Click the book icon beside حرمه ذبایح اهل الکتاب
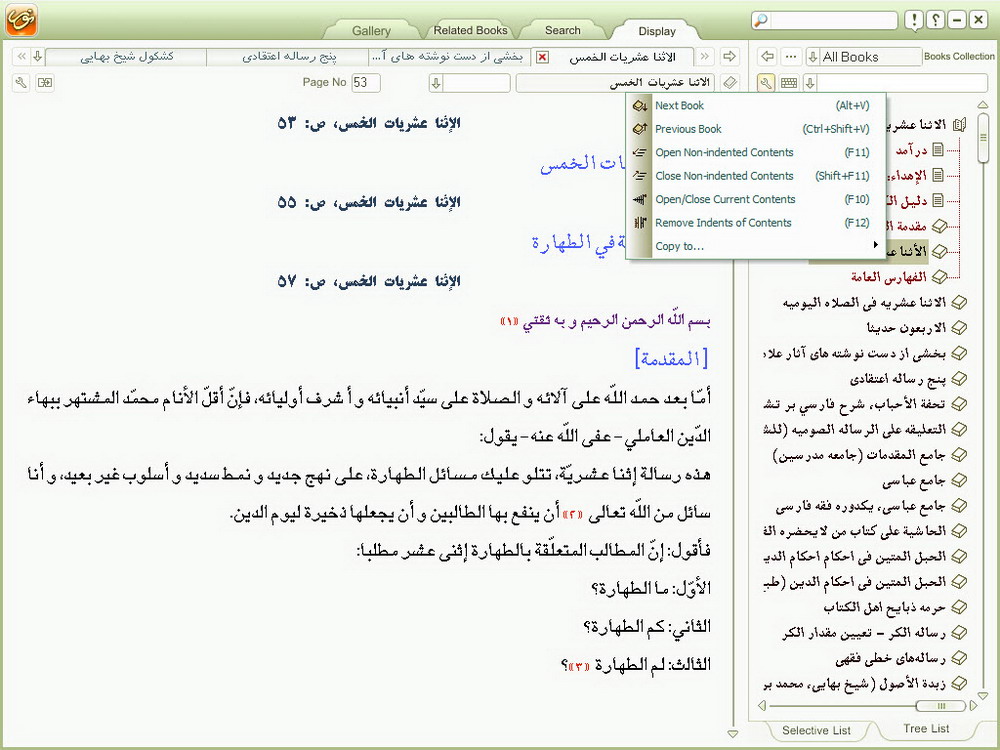The image size is (1000, 750). pos(959,607)
